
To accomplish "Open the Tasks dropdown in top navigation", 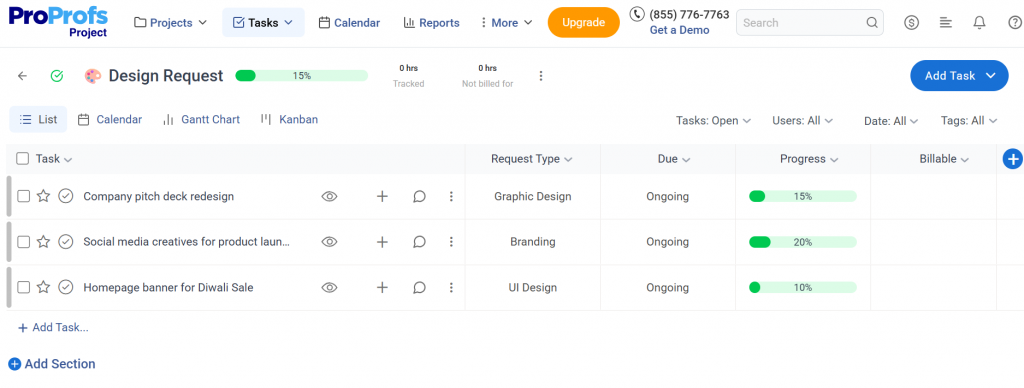I will coord(263,23).
